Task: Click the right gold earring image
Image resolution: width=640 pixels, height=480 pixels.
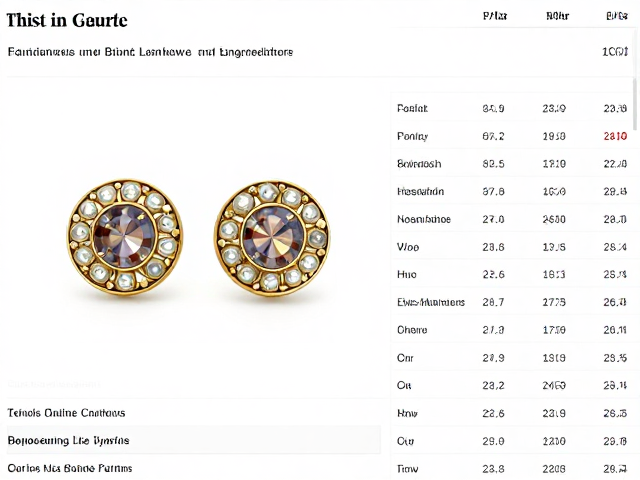Action: point(272,238)
